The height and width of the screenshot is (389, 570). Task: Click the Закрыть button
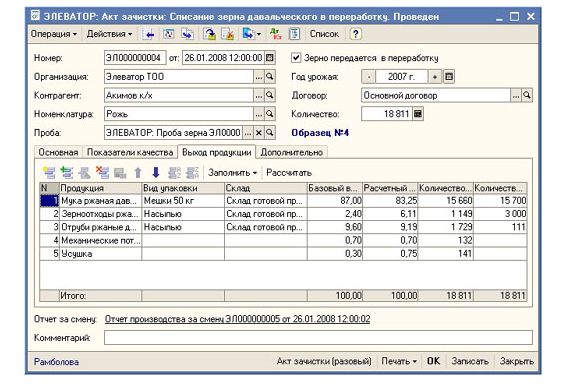pyautogui.click(x=516, y=361)
